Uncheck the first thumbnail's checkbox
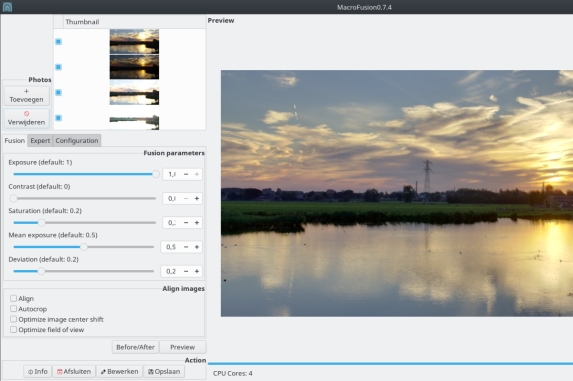Viewport: 573px width, 381px height. 58,42
